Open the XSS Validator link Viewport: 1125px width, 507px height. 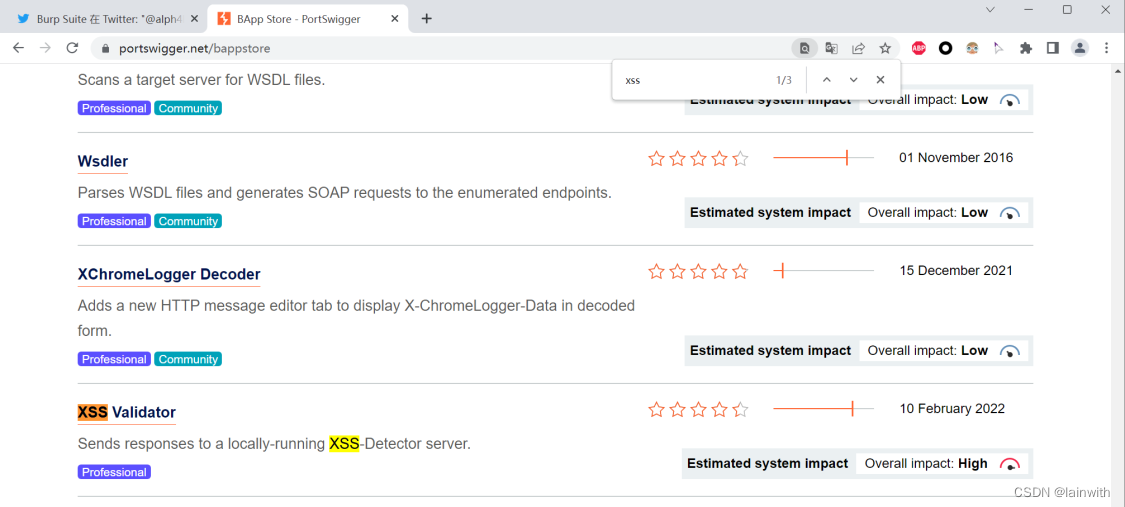[x=126, y=412]
